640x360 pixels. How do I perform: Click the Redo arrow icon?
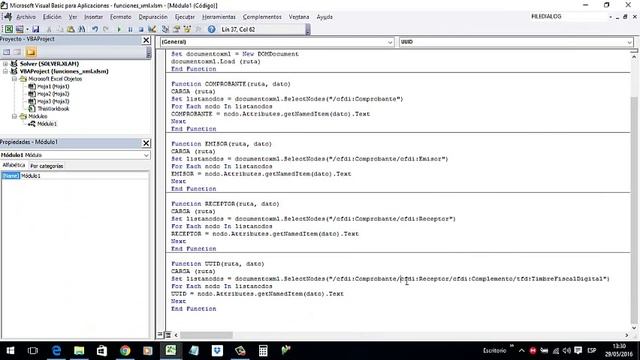(106, 29)
